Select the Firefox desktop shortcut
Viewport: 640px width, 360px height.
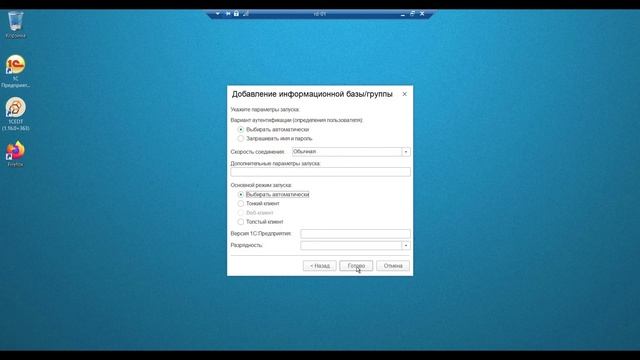tap(16, 154)
